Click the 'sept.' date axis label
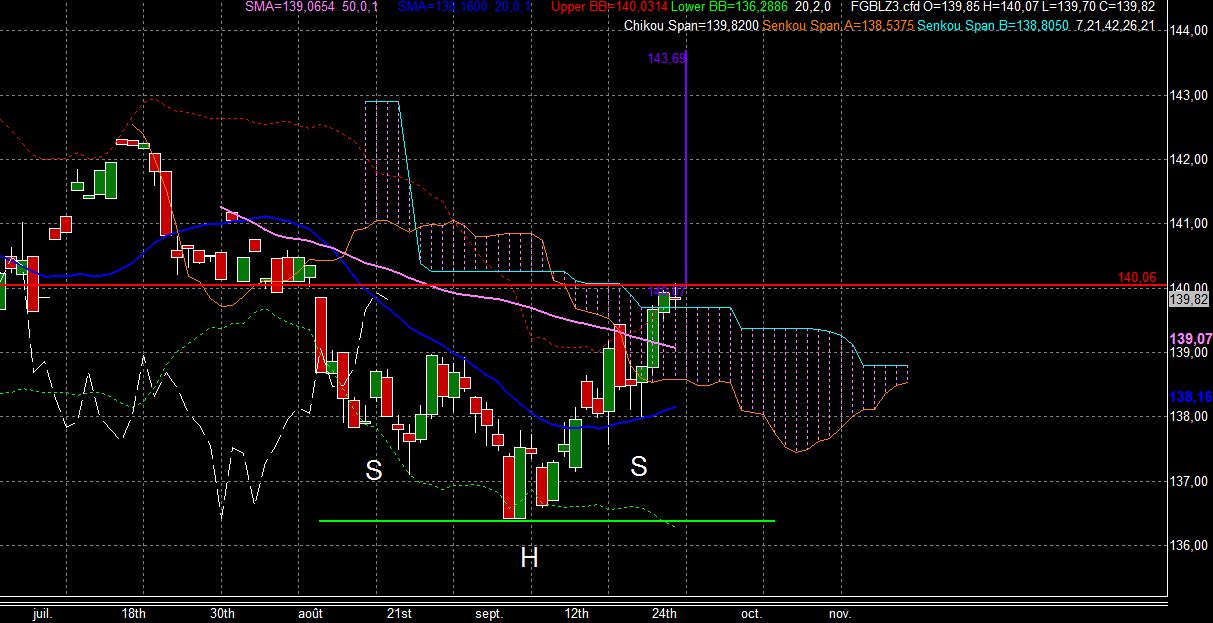Image resolution: width=1213 pixels, height=623 pixels. [488, 613]
